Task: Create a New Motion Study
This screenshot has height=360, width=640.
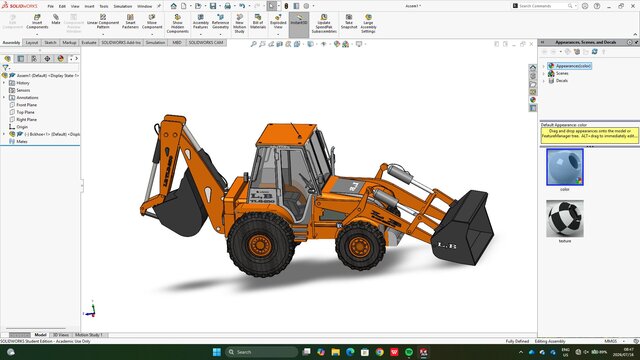Action: (240, 24)
